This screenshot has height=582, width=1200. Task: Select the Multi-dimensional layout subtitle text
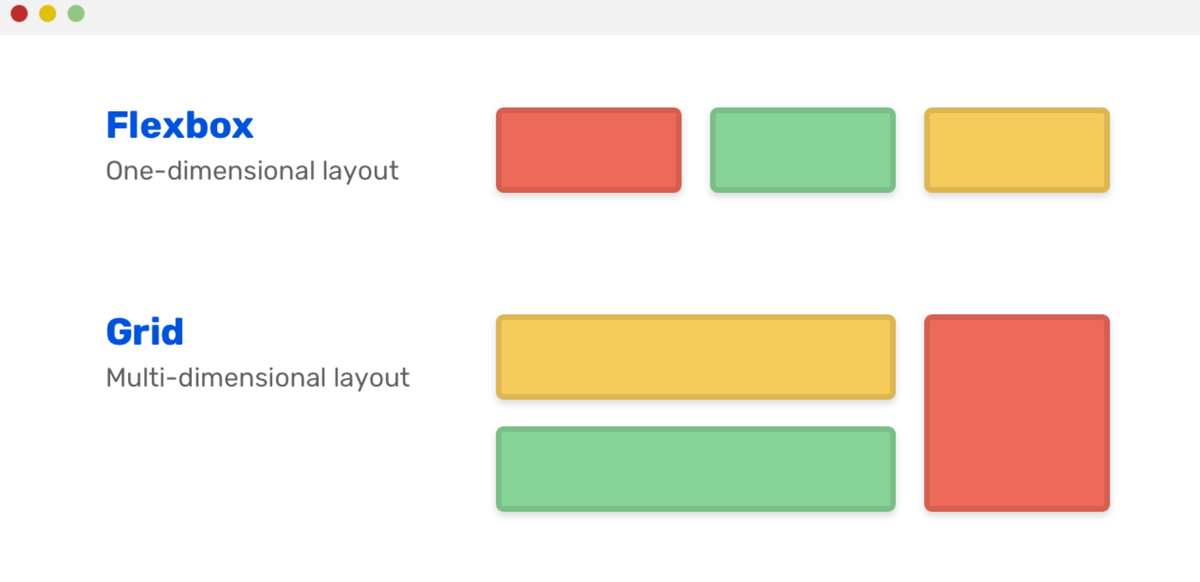pos(258,378)
